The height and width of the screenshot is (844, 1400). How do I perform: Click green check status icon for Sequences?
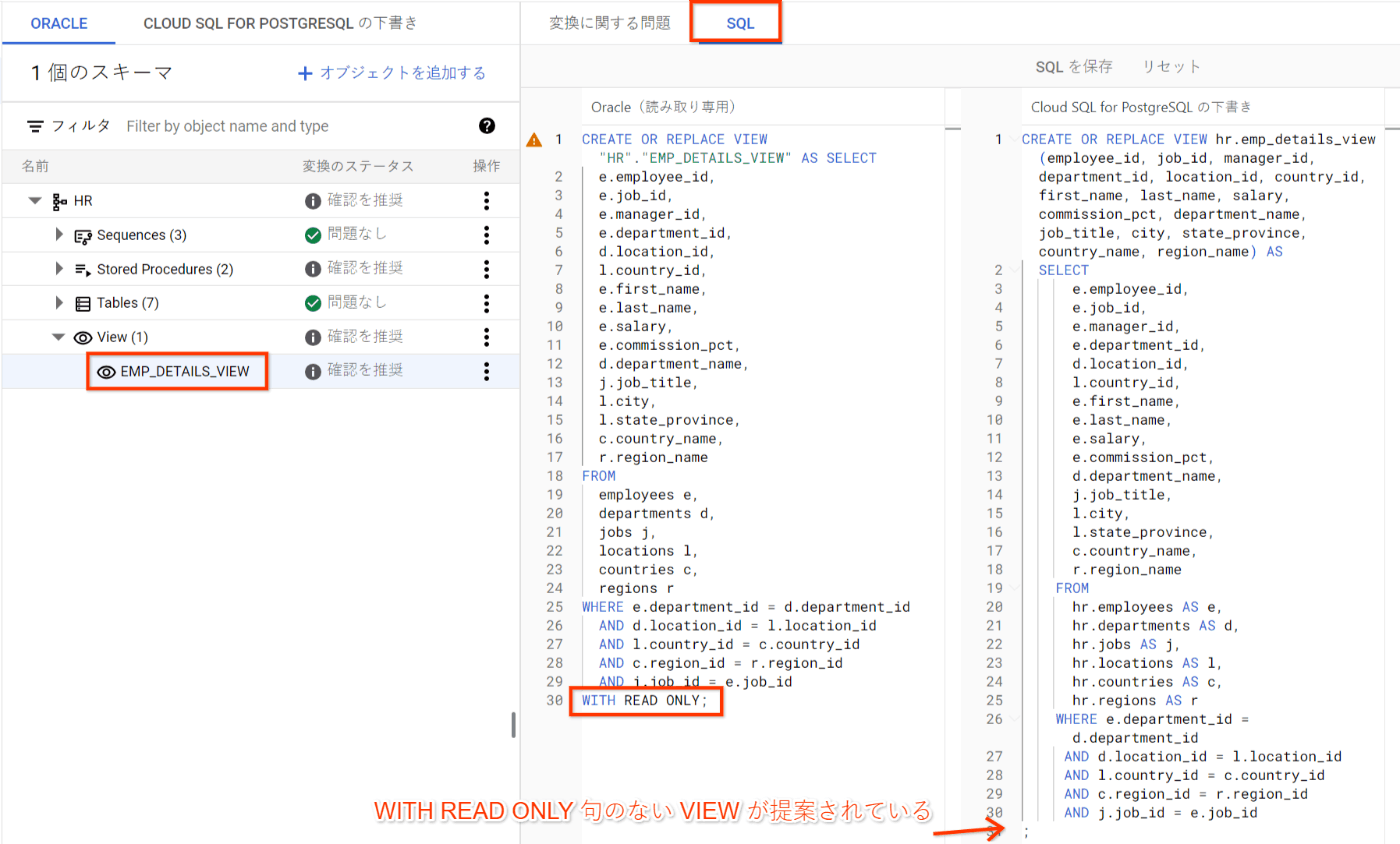[x=313, y=235]
